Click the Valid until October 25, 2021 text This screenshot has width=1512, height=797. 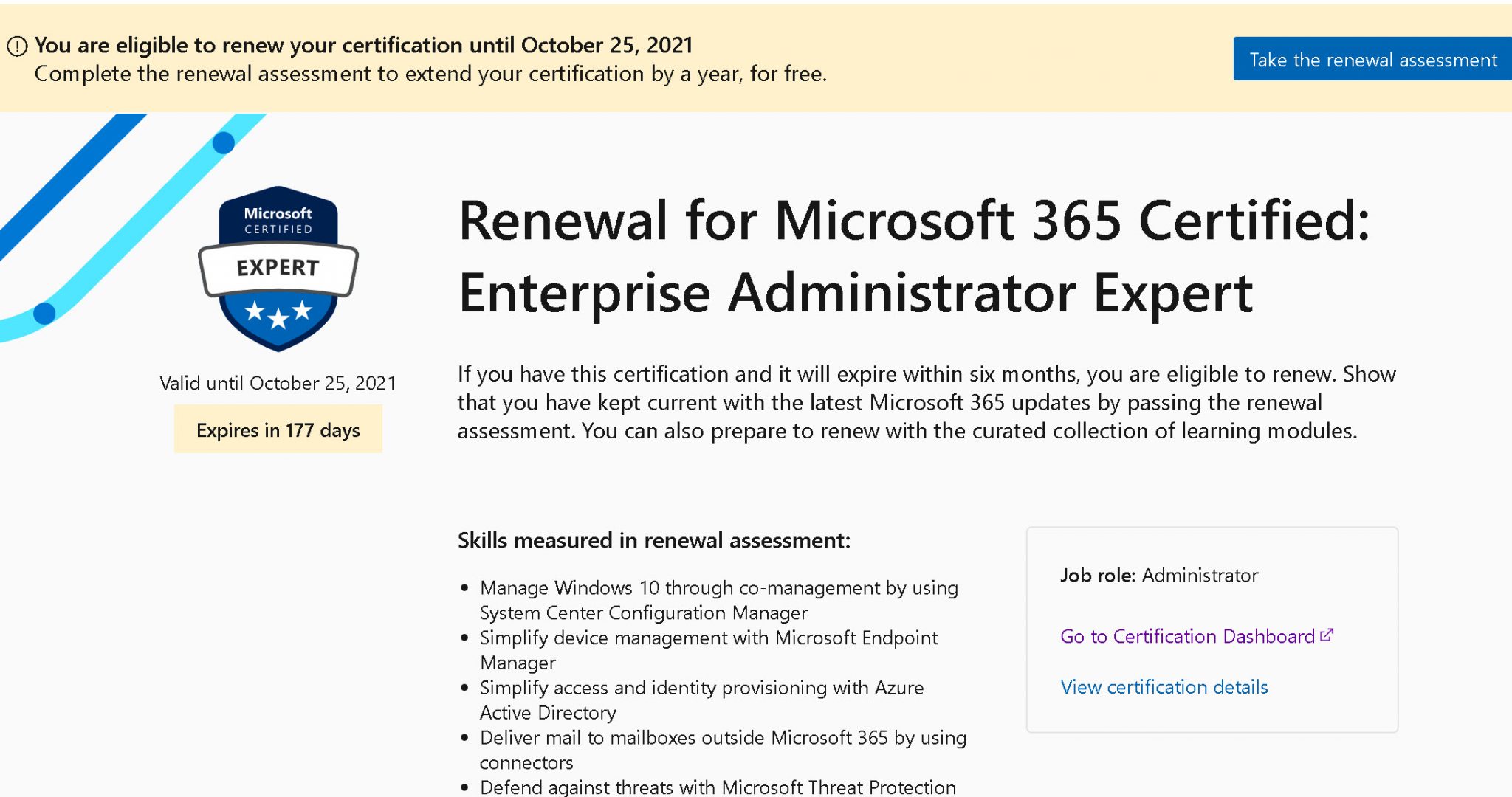(277, 383)
